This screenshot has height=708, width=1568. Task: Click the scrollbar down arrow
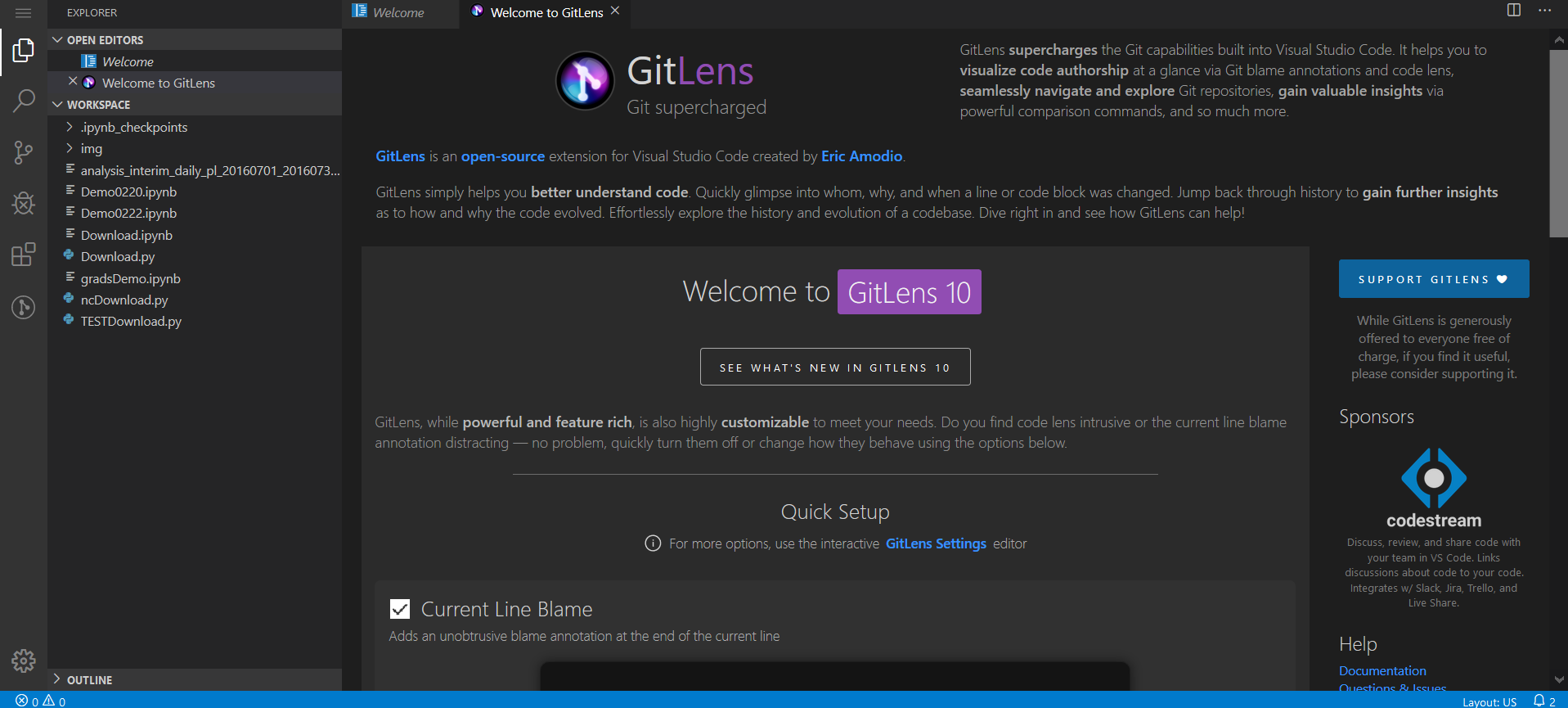click(x=1558, y=680)
